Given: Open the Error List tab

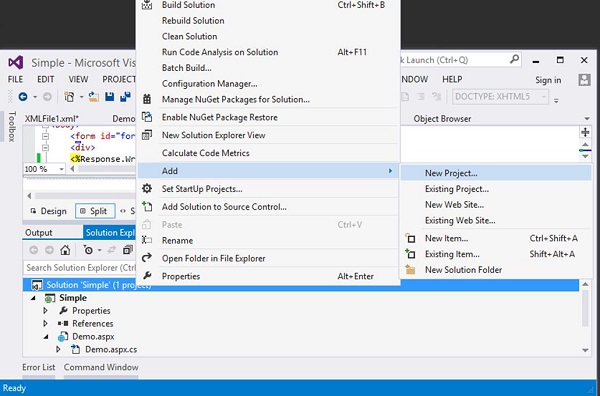Looking at the screenshot, I should pyautogui.click(x=39, y=367).
